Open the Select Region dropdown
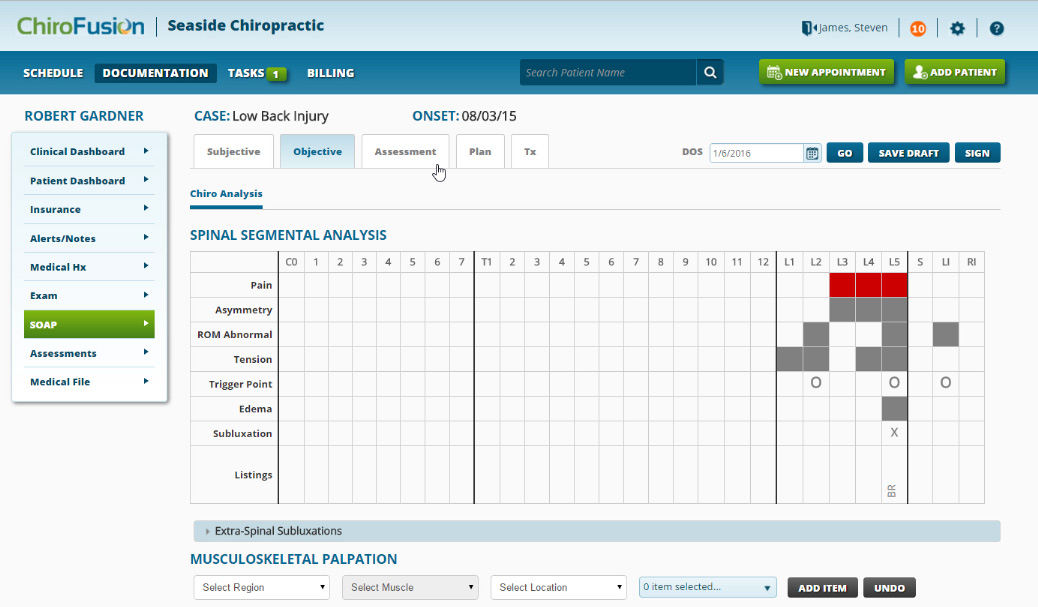1038x607 pixels. [261, 587]
